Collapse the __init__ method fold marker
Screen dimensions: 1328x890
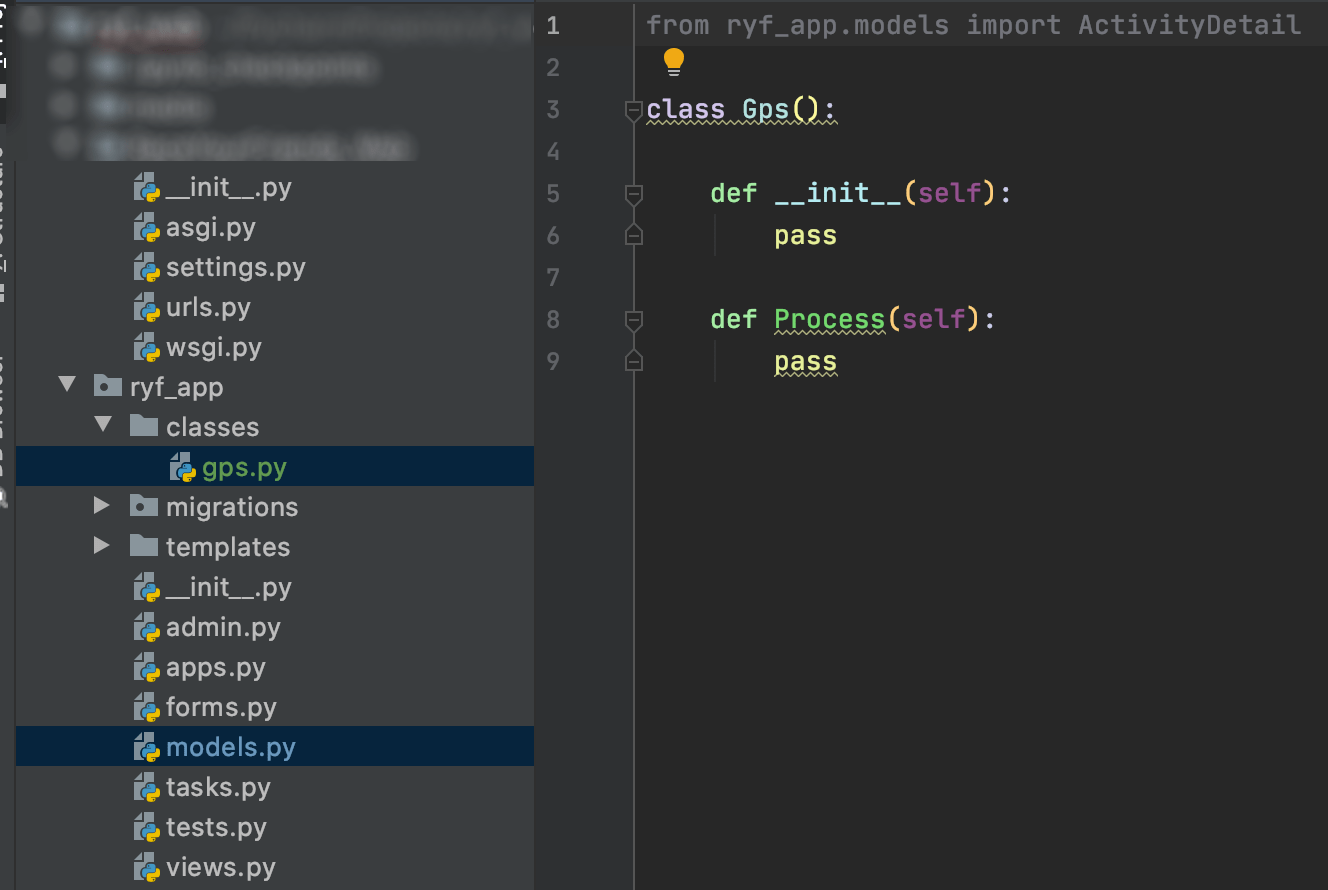click(633, 194)
